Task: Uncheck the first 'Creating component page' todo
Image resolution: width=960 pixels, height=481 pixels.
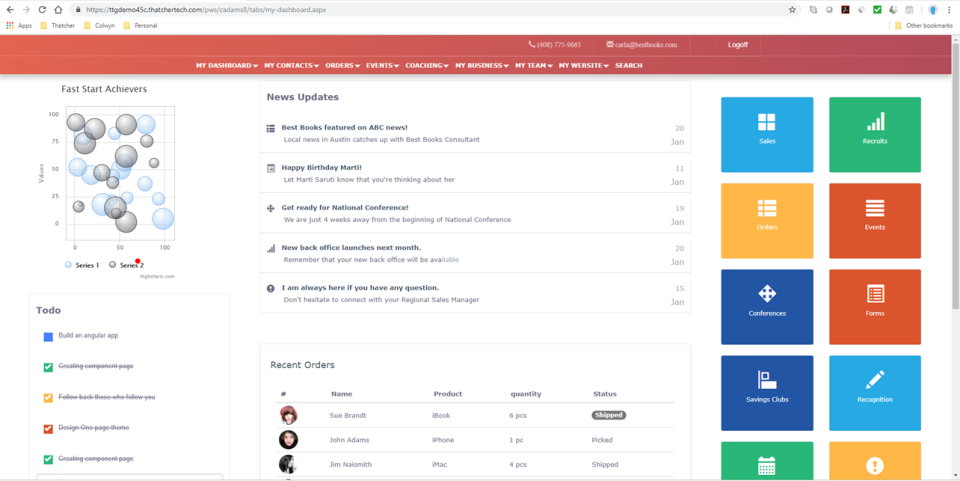Action: (48, 367)
